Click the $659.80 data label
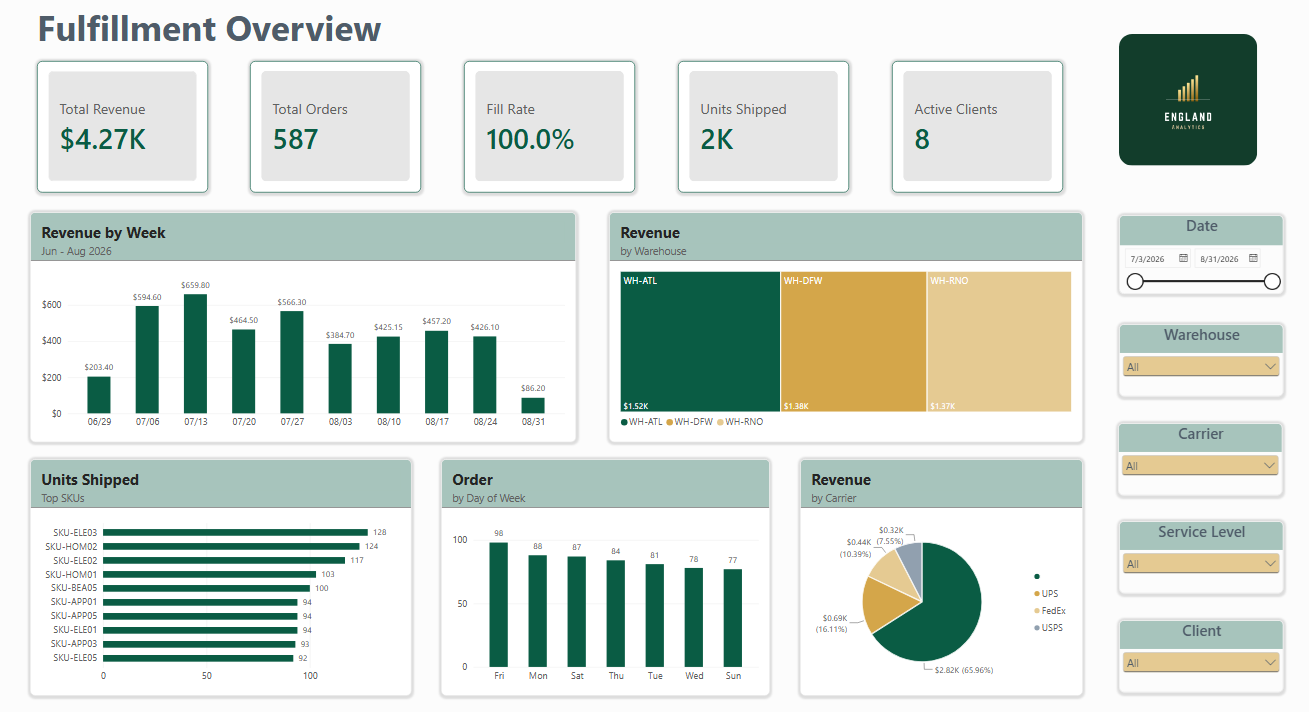The width and height of the screenshot is (1309, 712). pyautogui.click(x=195, y=285)
